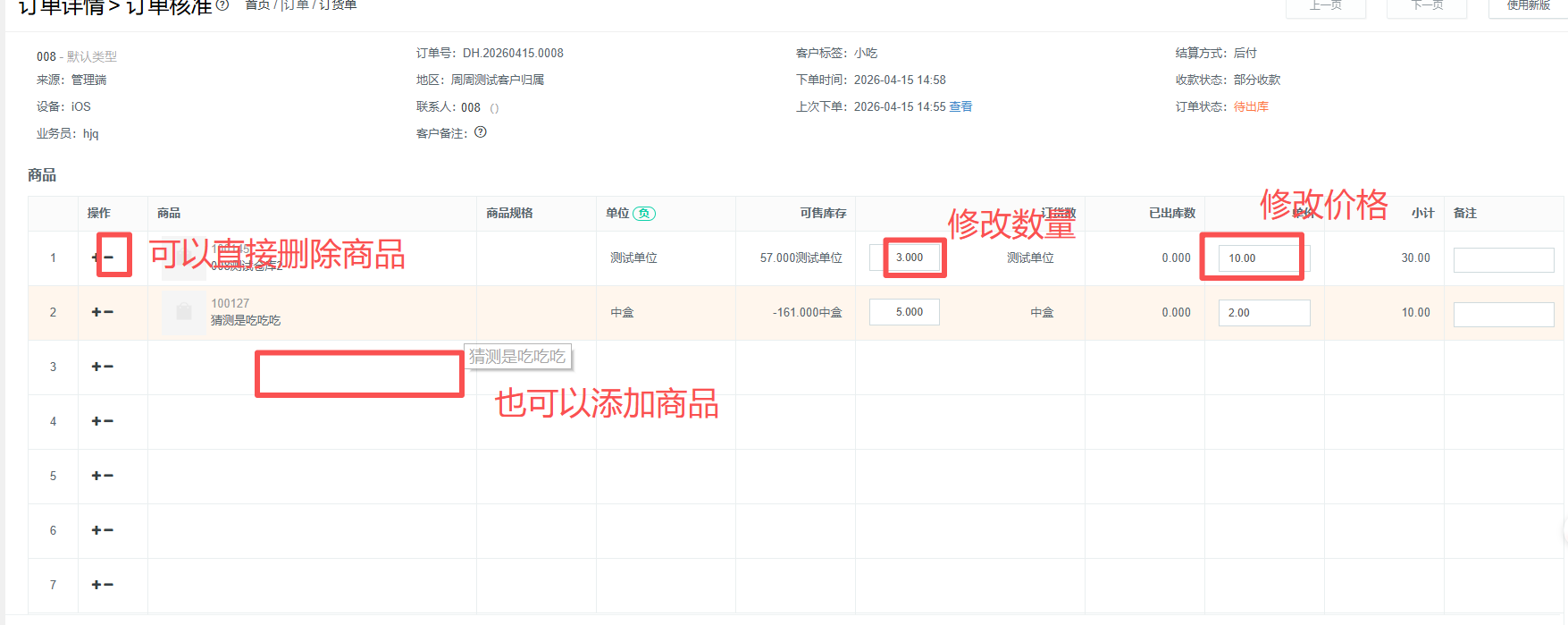Click the minus icon in row 5

[109, 476]
